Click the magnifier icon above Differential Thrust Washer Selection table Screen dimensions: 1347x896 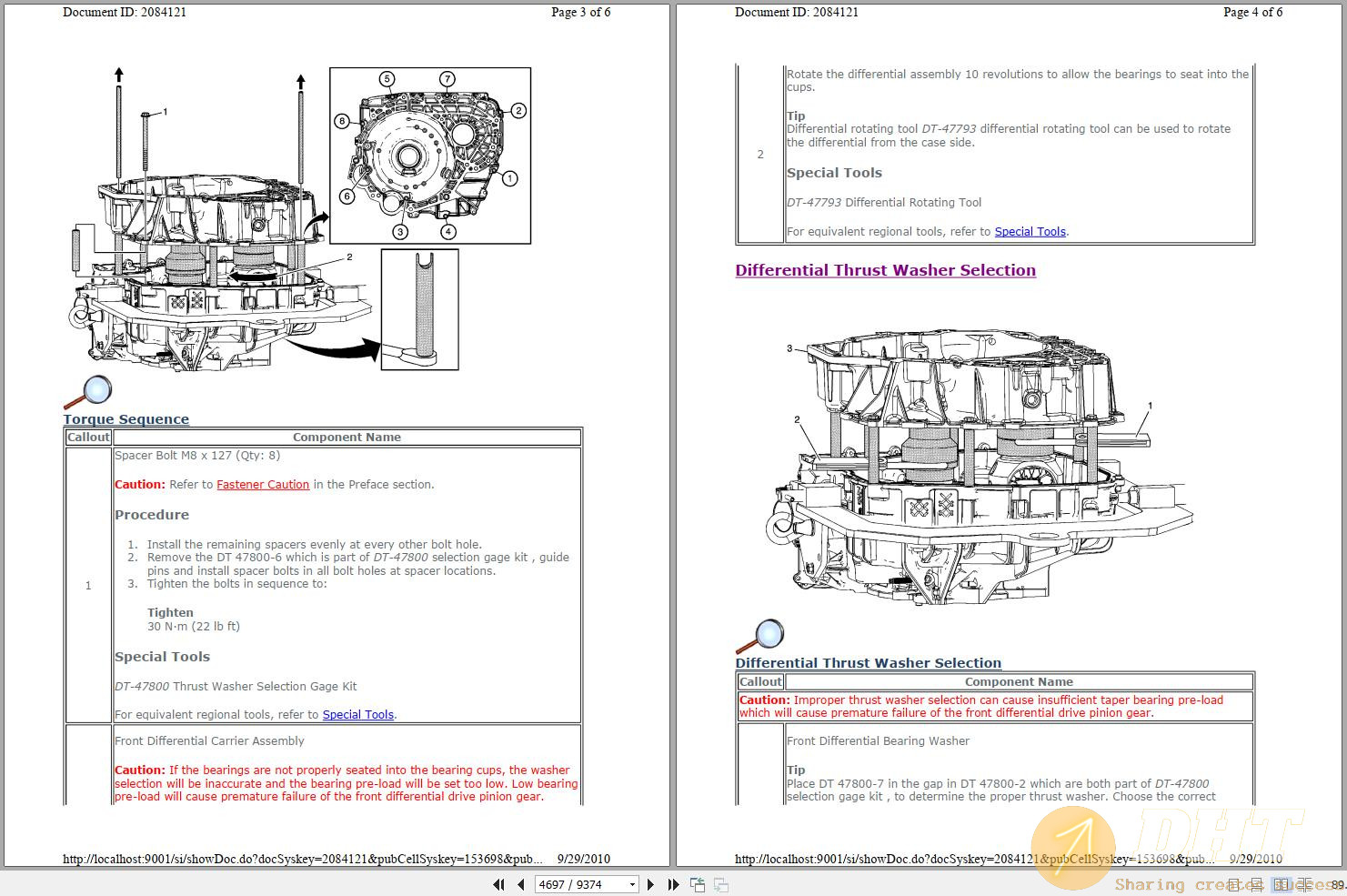pos(759,637)
